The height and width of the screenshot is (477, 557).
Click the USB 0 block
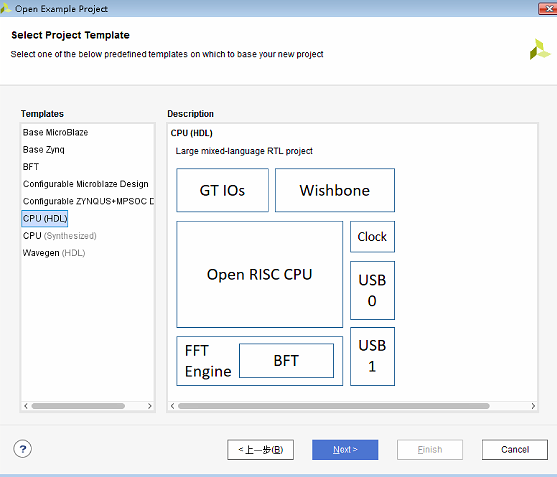tap(372, 291)
